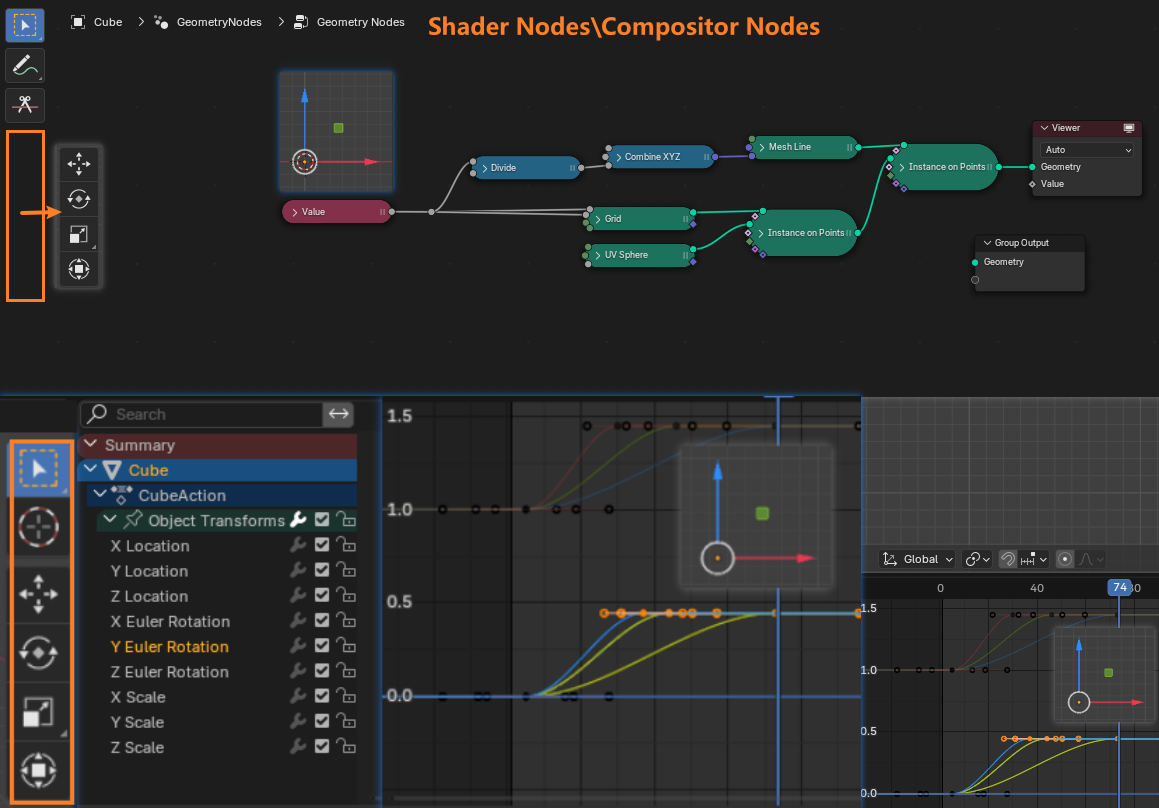Click the monitor icon on Viewer node header
This screenshot has height=808, width=1159.
pos(1129,128)
